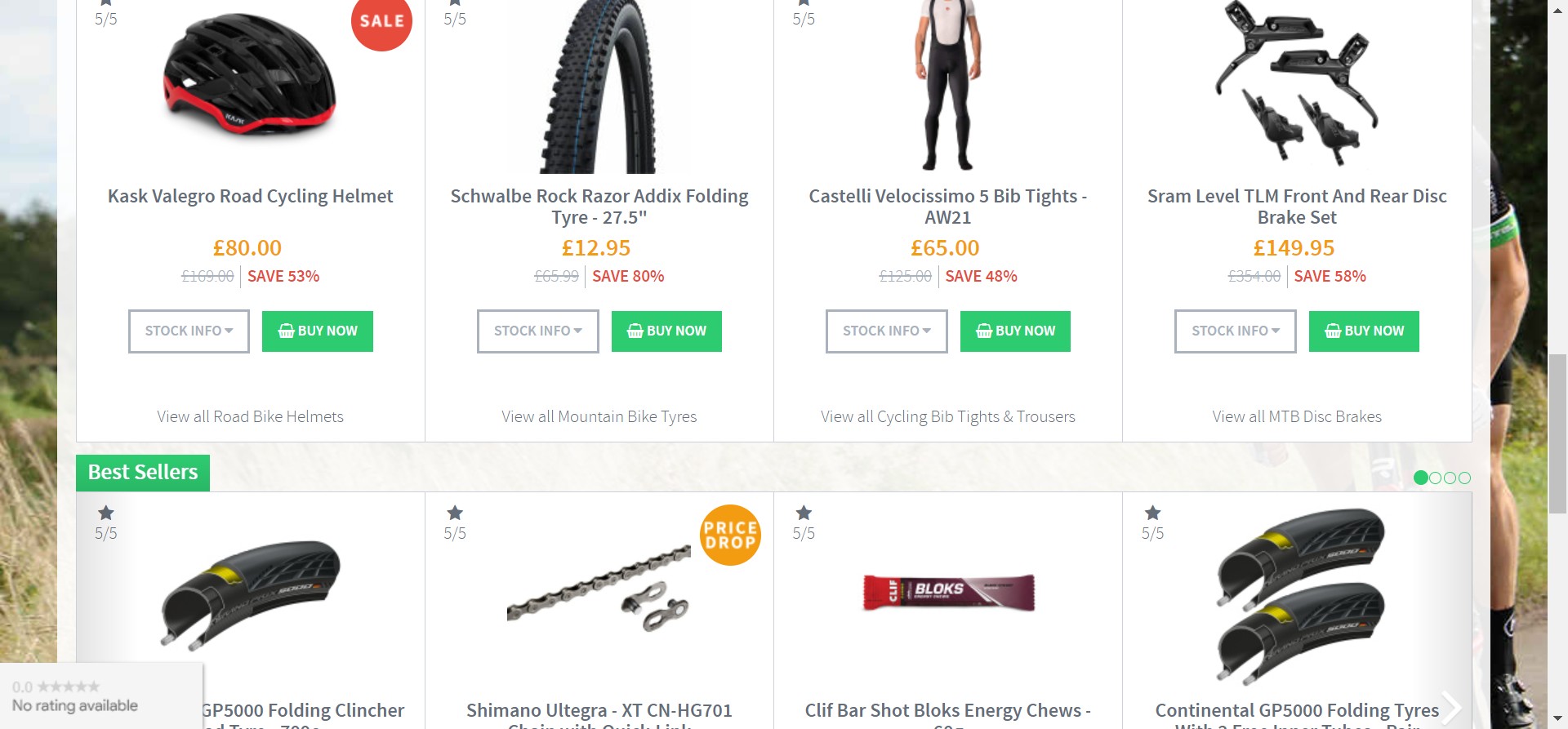
Task: Click the Sram Level TLM brake set image
Action: (1296, 82)
